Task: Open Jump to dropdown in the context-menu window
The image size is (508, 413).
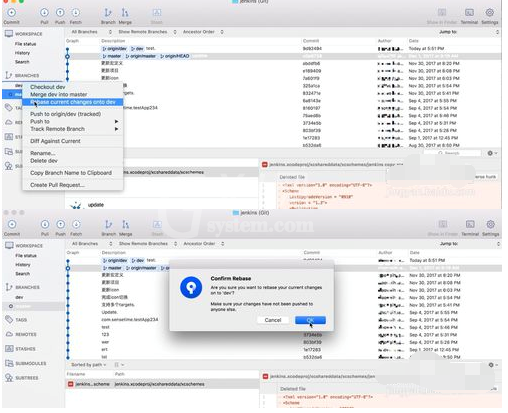Action: [x=469, y=32]
